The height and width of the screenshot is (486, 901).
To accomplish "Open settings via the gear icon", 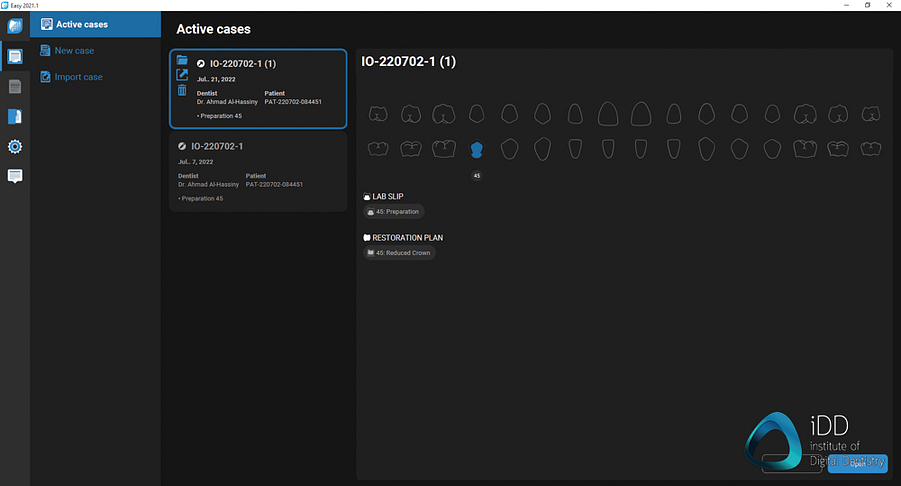I will (15, 147).
